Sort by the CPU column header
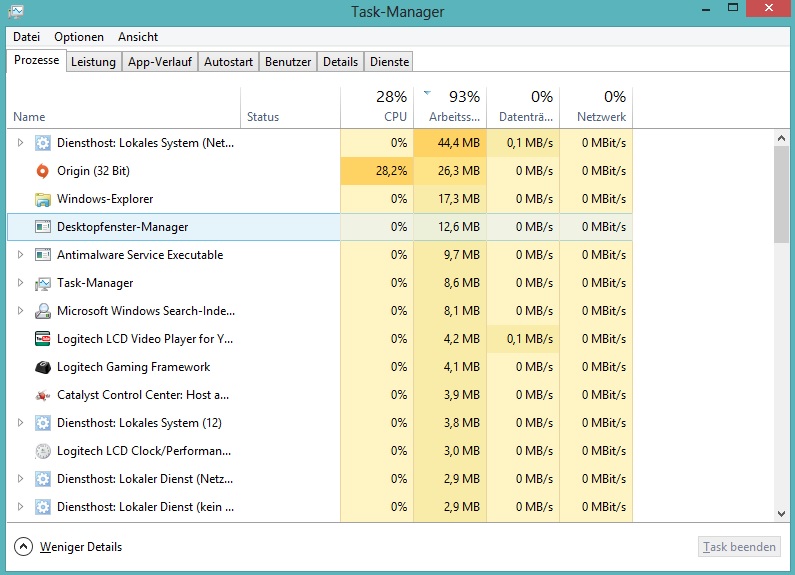The width and height of the screenshot is (795, 575). click(x=377, y=107)
